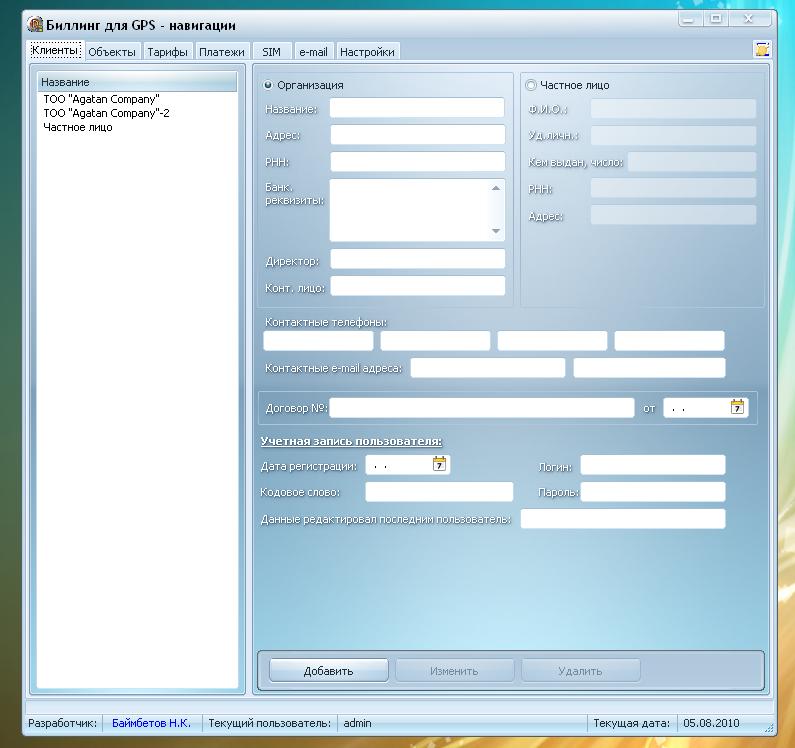Click the Добавить button
This screenshot has height=748, width=795.
click(329, 671)
